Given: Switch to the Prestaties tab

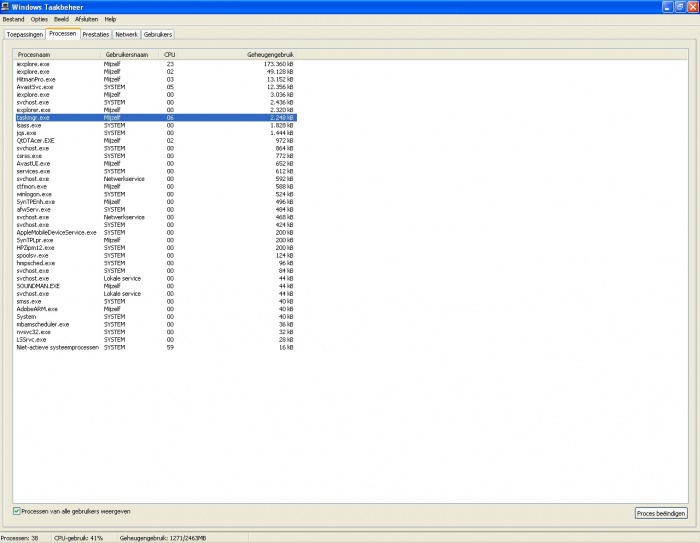Looking at the screenshot, I should pyautogui.click(x=96, y=34).
